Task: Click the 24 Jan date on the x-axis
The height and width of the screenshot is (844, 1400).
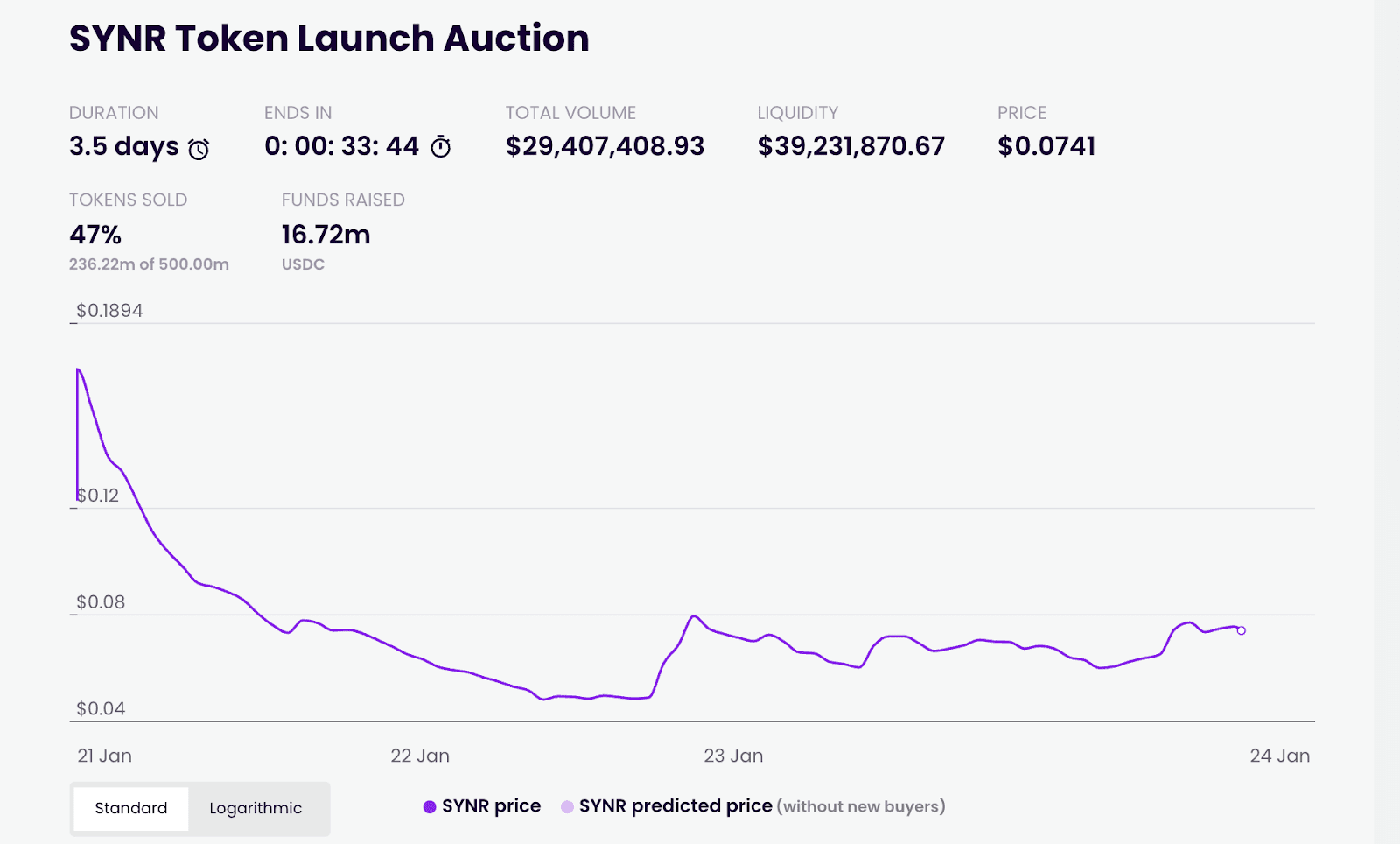Action: [x=1279, y=756]
